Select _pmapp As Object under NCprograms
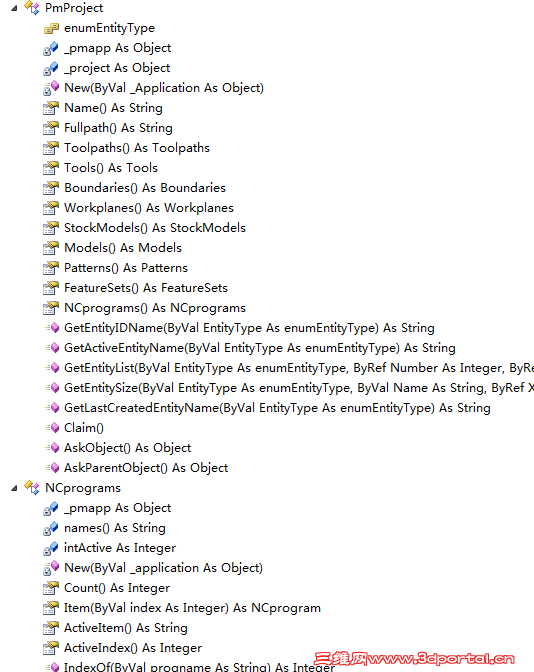Image resolution: width=534 pixels, height=672 pixels. click(x=117, y=508)
